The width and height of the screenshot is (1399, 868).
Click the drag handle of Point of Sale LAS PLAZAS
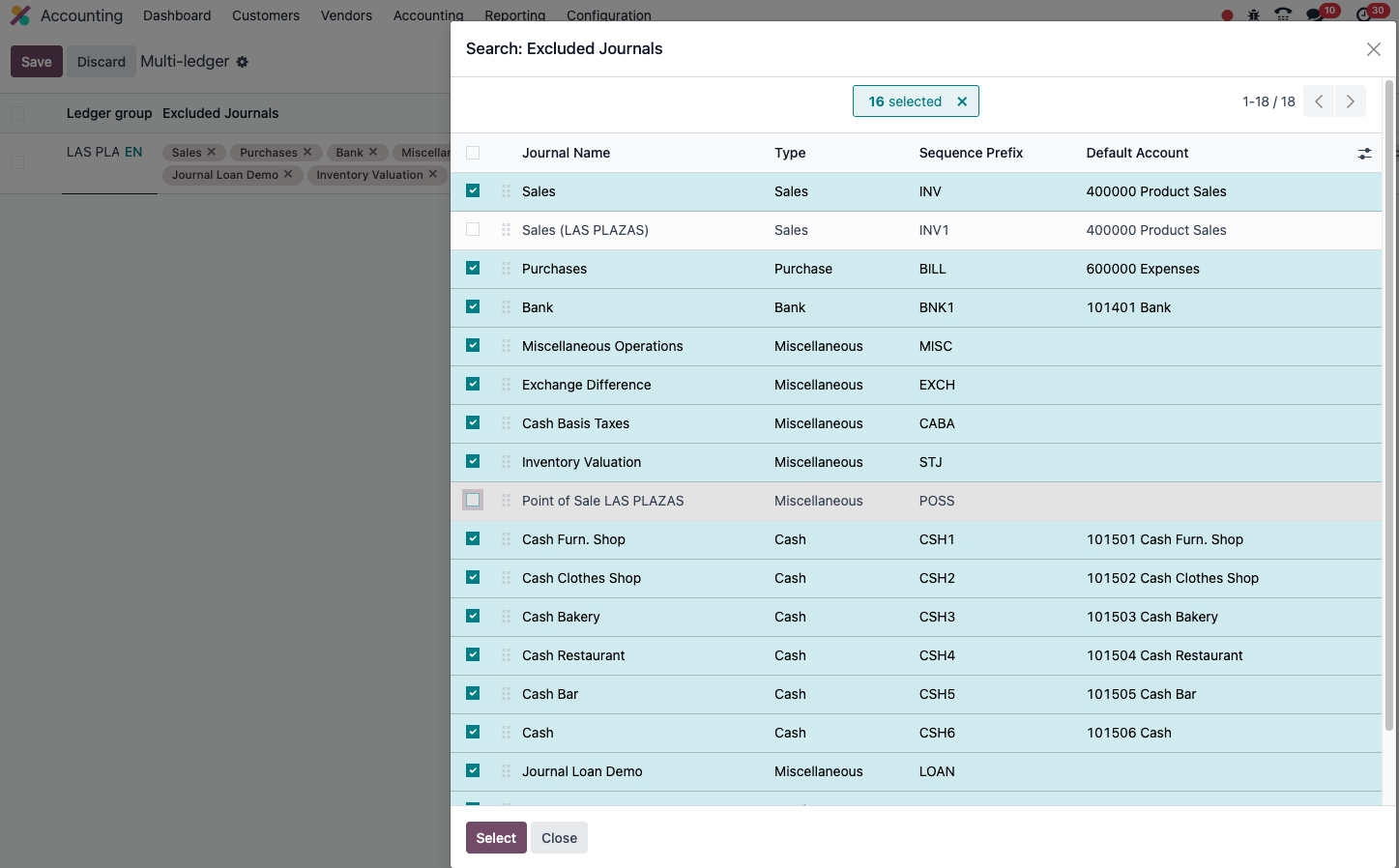coord(506,501)
